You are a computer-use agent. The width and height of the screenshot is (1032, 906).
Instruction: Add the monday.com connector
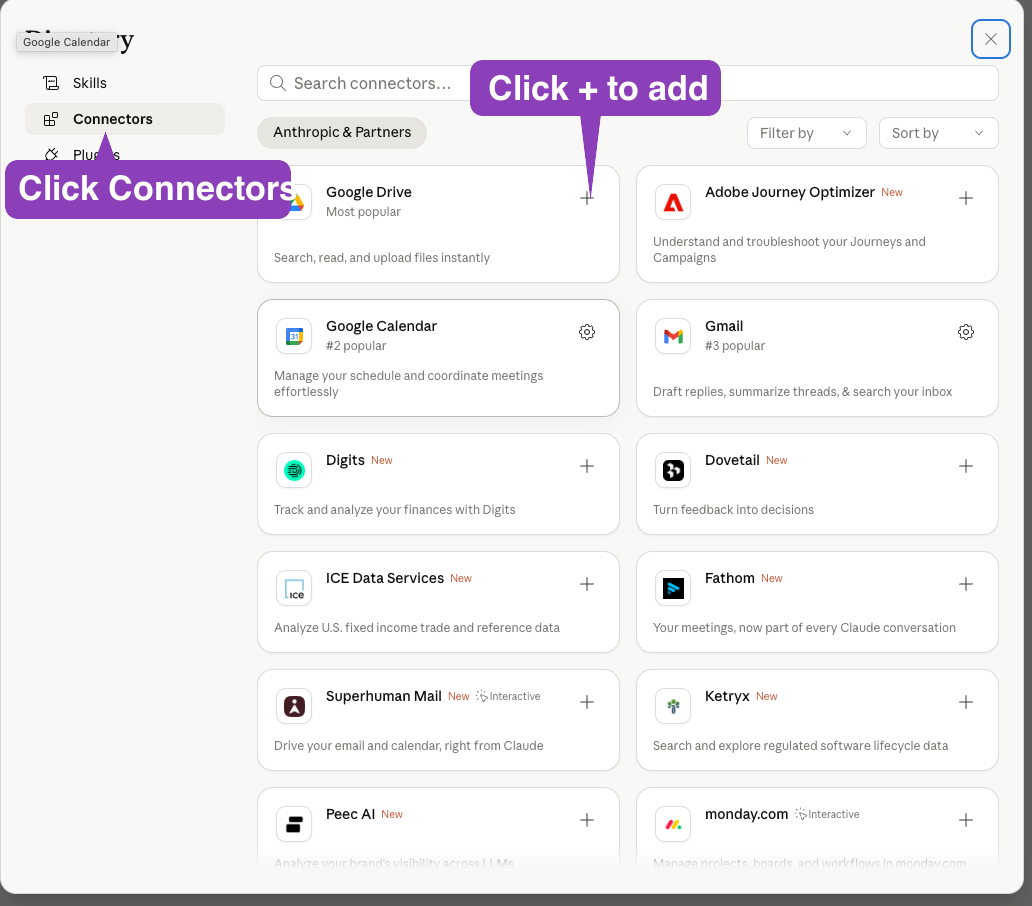click(x=966, y=820)
